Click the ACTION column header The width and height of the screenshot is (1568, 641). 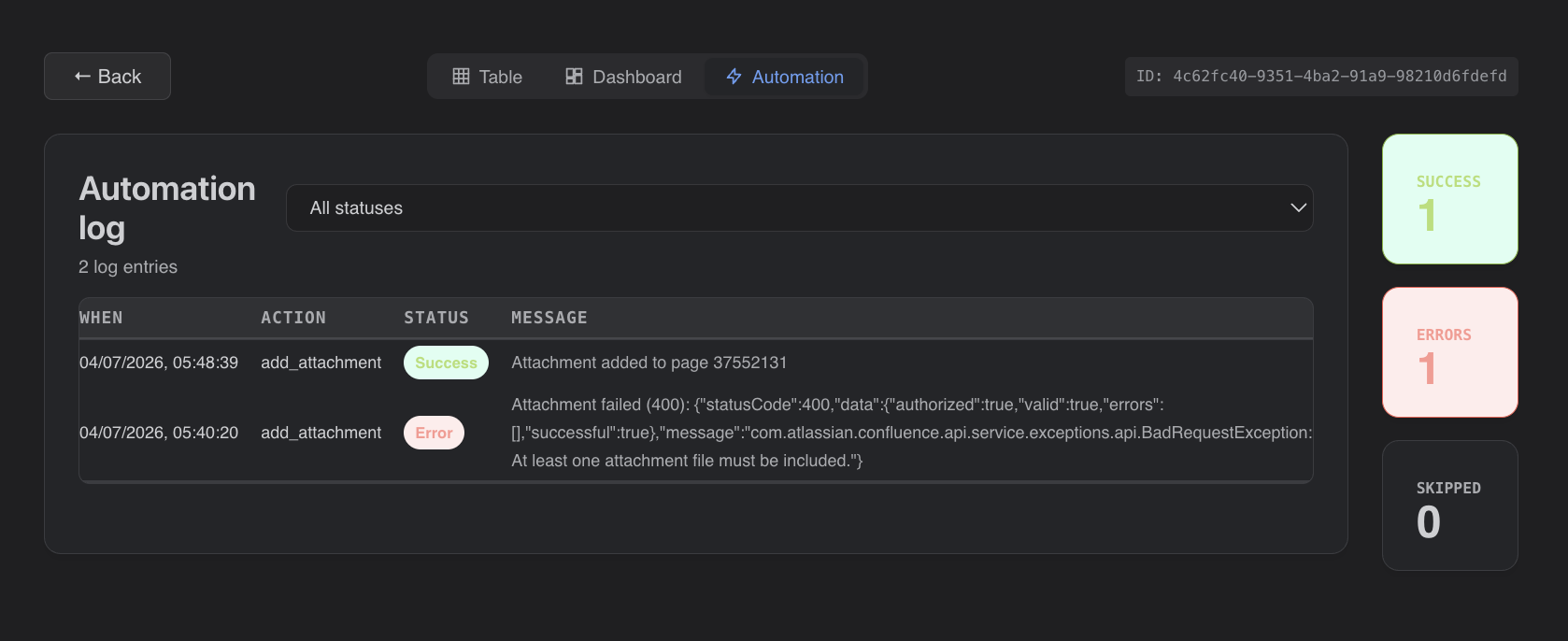point(293,318)
